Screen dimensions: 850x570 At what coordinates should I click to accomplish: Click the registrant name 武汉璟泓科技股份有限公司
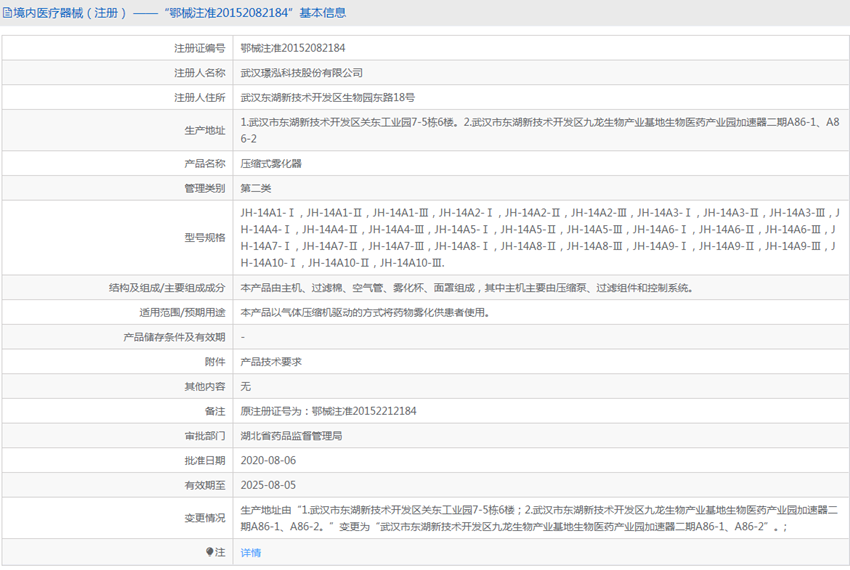302,73
